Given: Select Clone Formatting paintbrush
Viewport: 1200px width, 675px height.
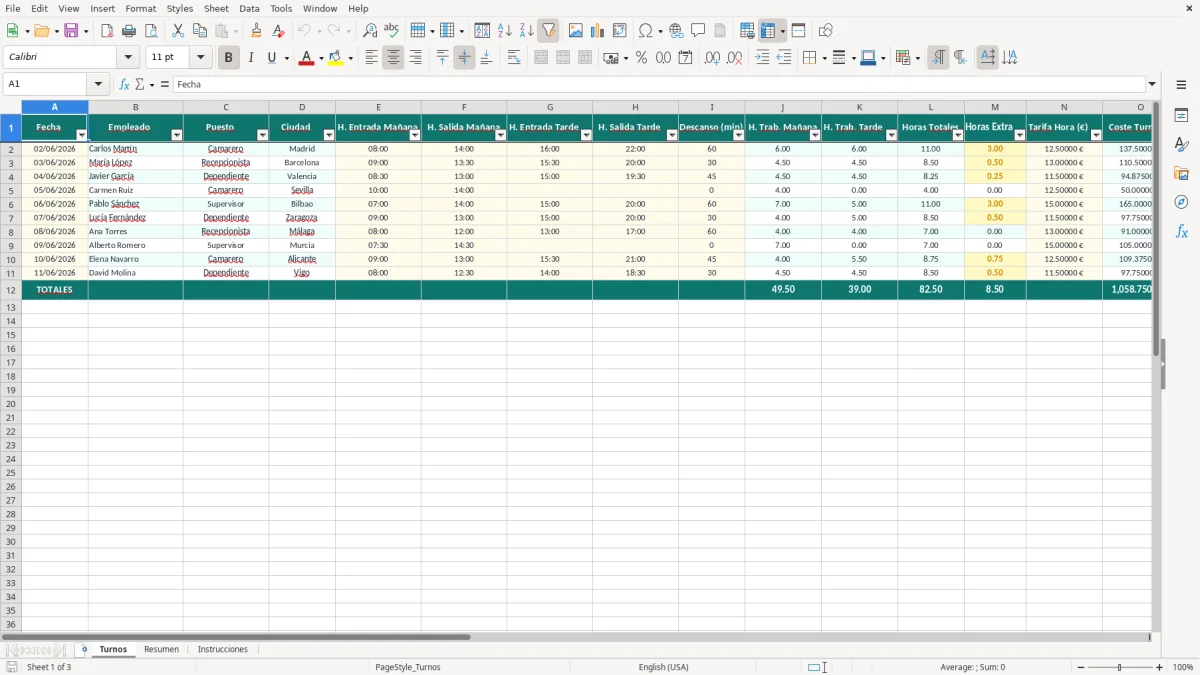Looking at the screenshot, I should [257, 31].
